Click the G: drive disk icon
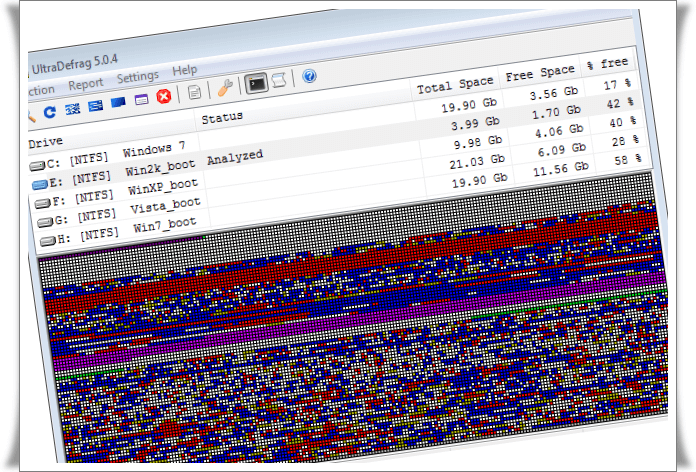 pyautogui.click(x=45, y=222)
